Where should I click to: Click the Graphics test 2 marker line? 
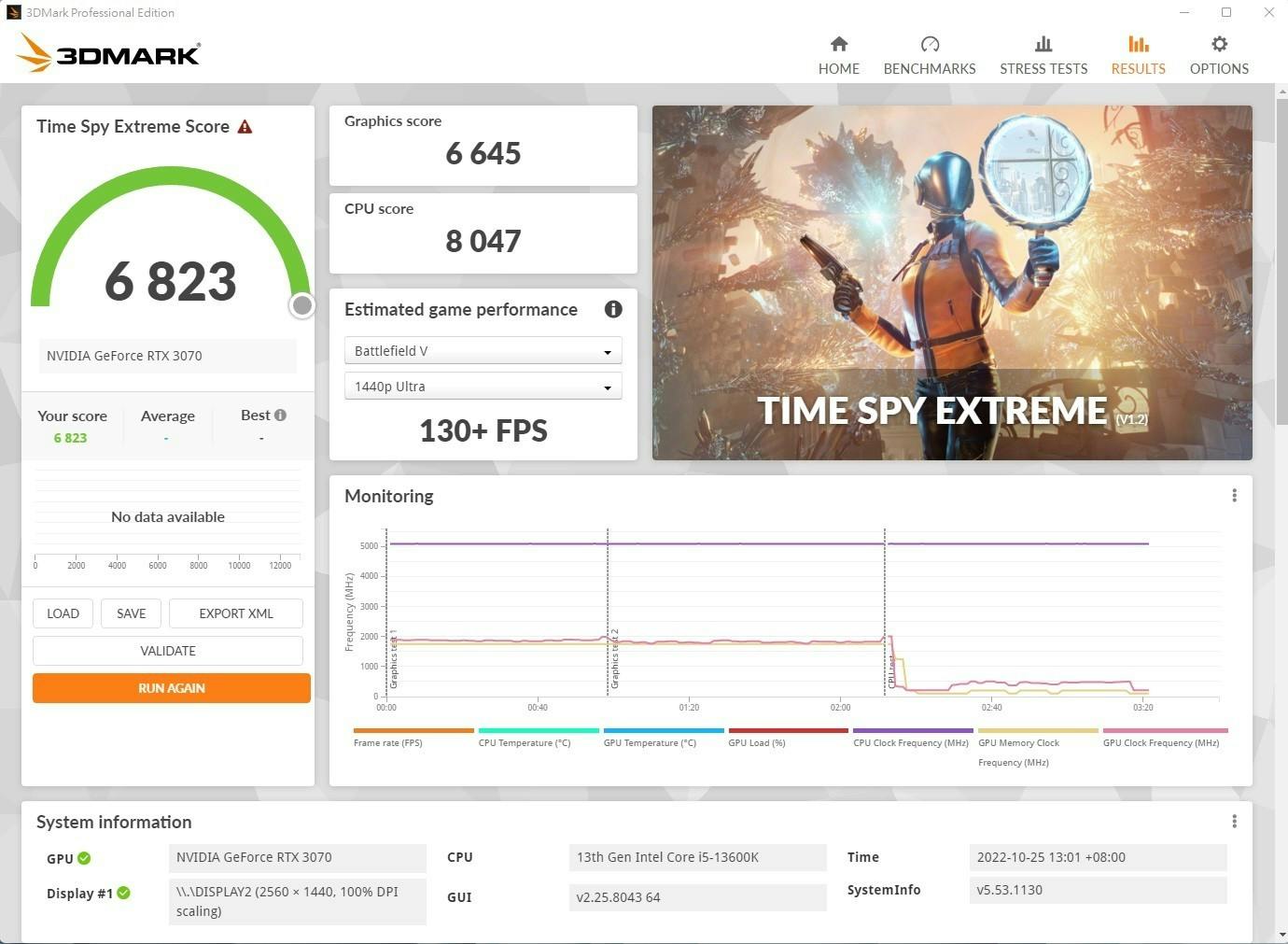pos(608,612)
